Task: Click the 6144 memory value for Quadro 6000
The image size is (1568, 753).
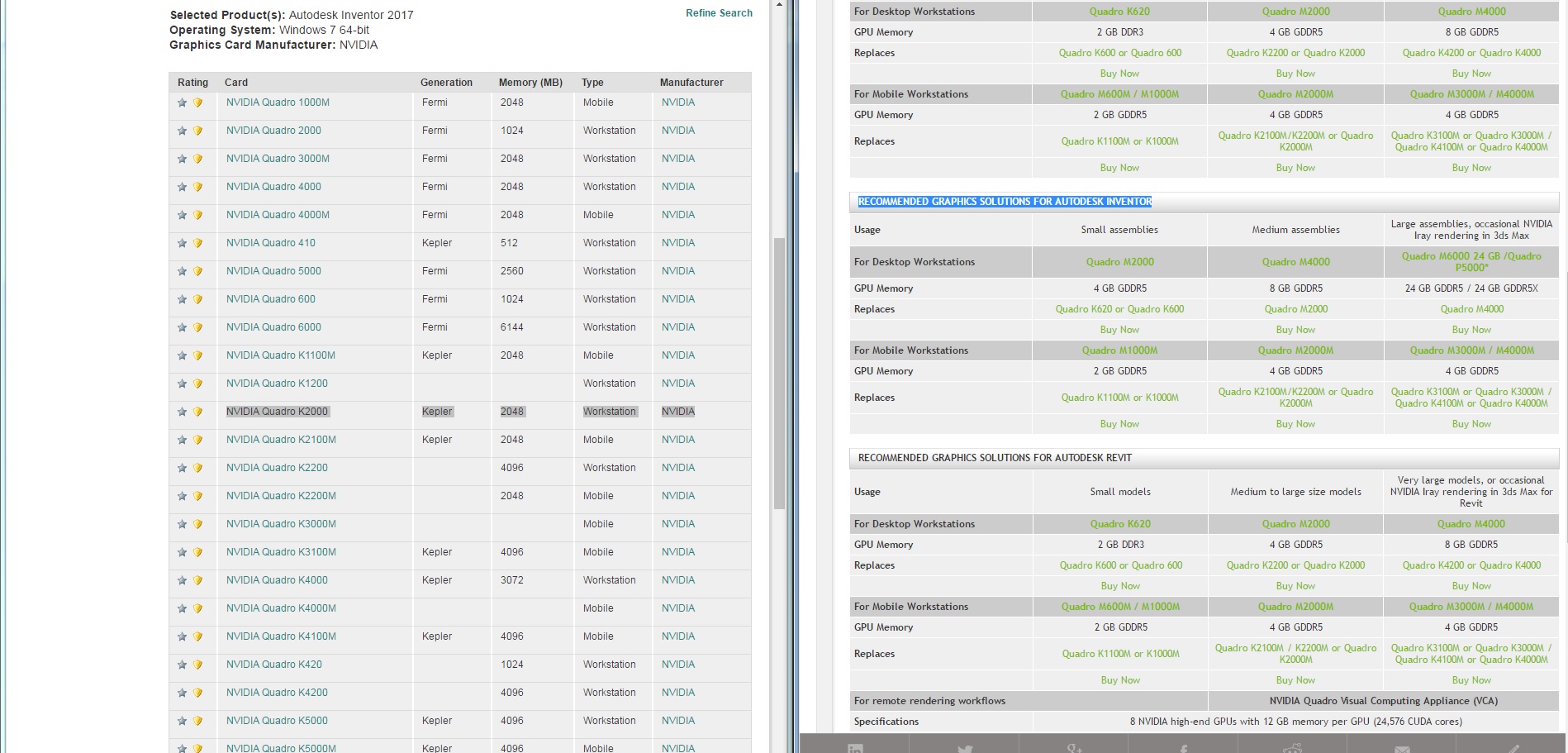Action: coord(511,327)
